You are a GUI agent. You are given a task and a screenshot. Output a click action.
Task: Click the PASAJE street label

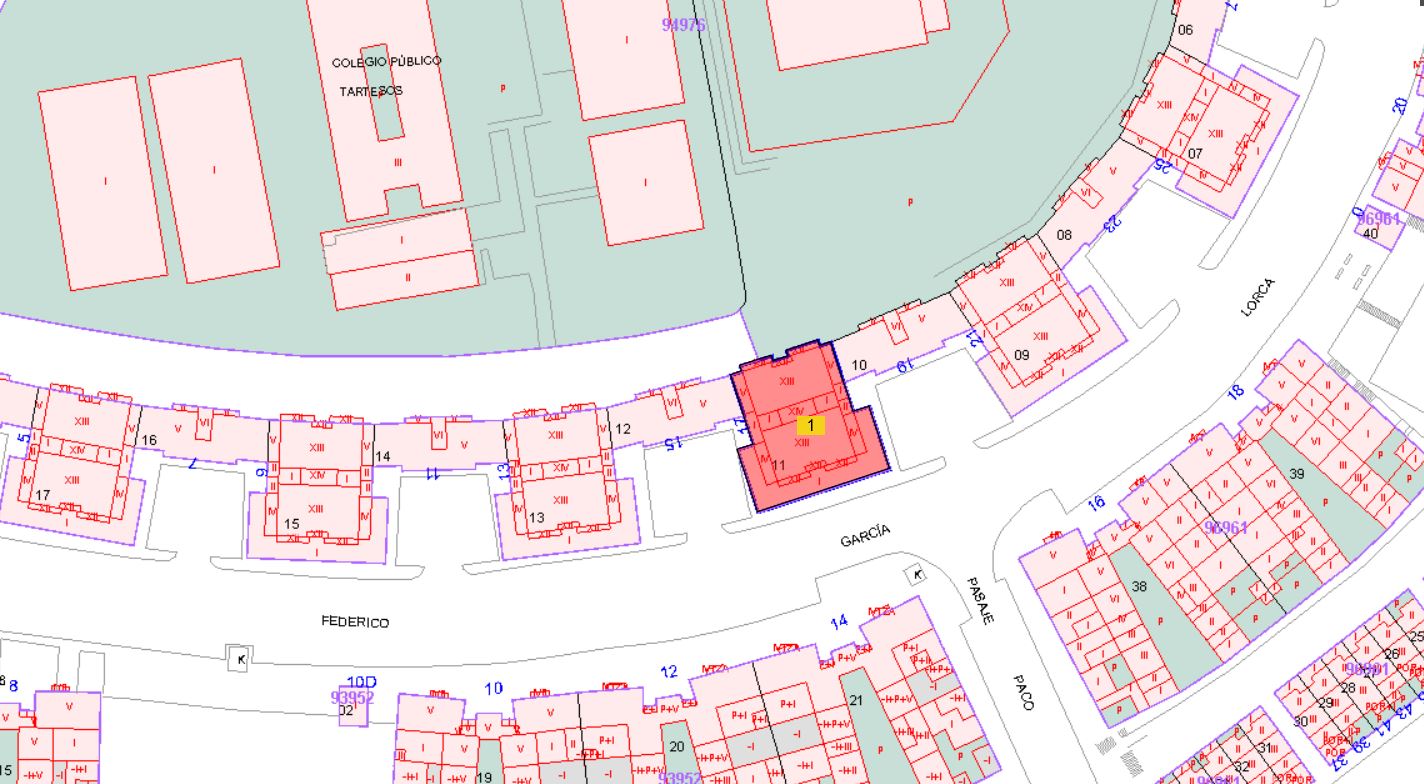(x=980, y=600)
